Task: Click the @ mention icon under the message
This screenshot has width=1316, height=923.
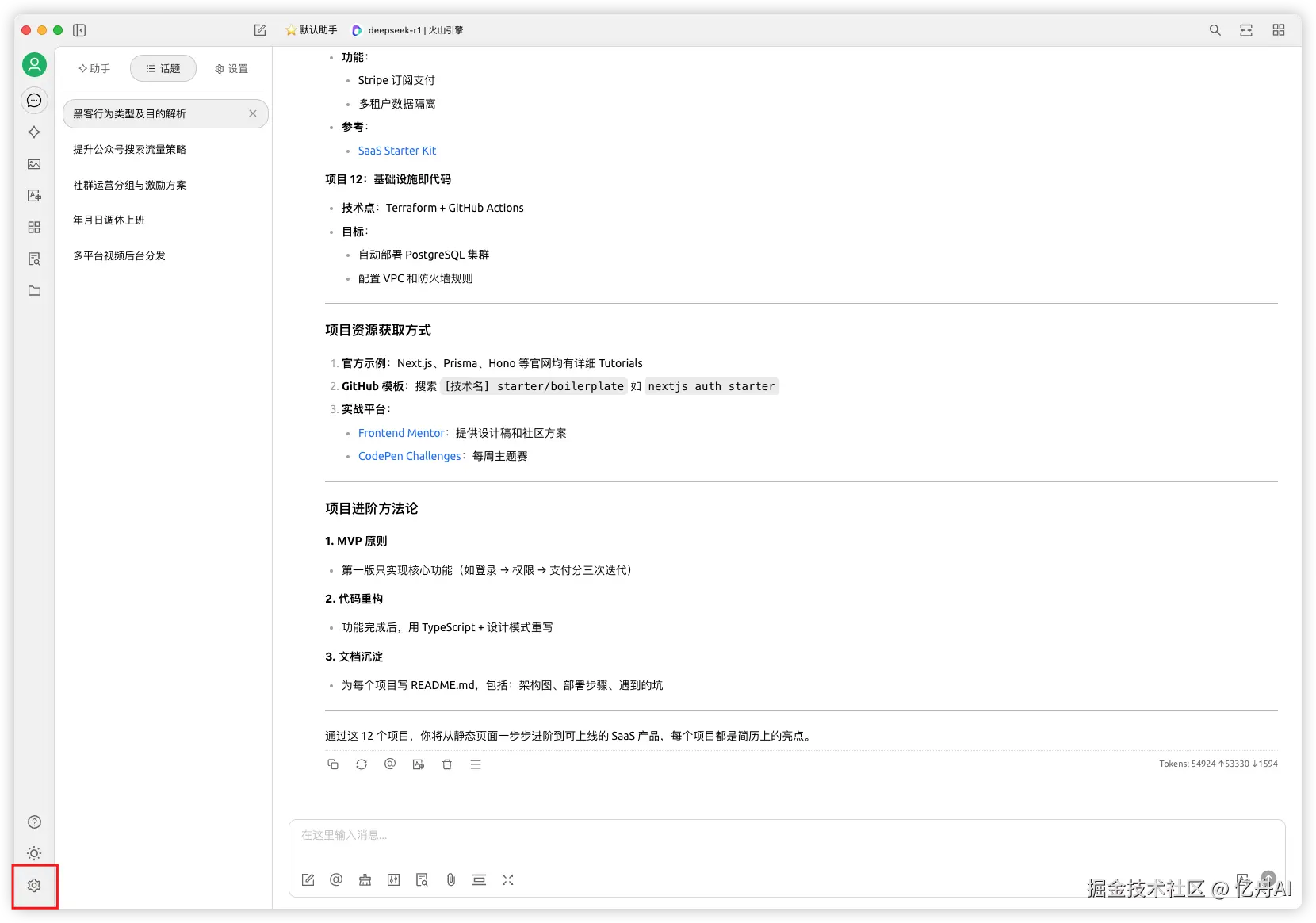Action: pyautogui.click(x=390, y=764)
